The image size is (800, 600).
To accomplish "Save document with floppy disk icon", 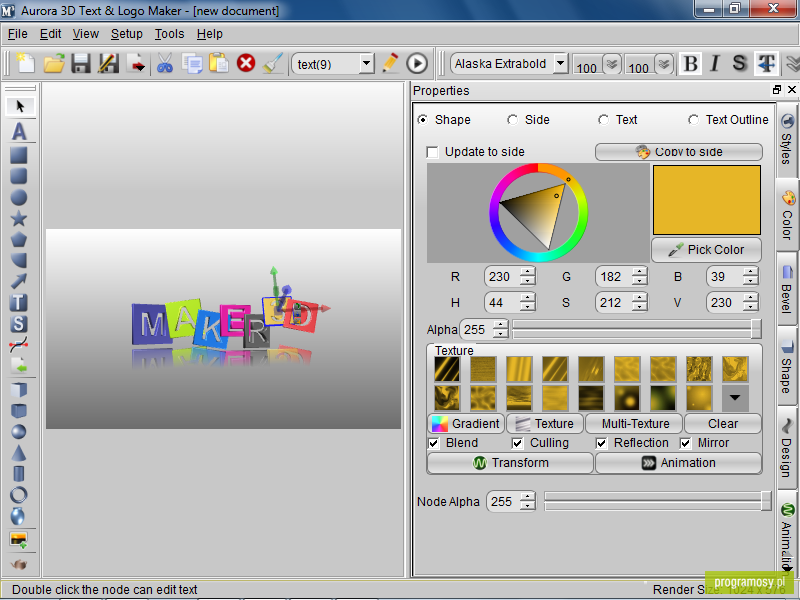I will click(x=81, y=64).
